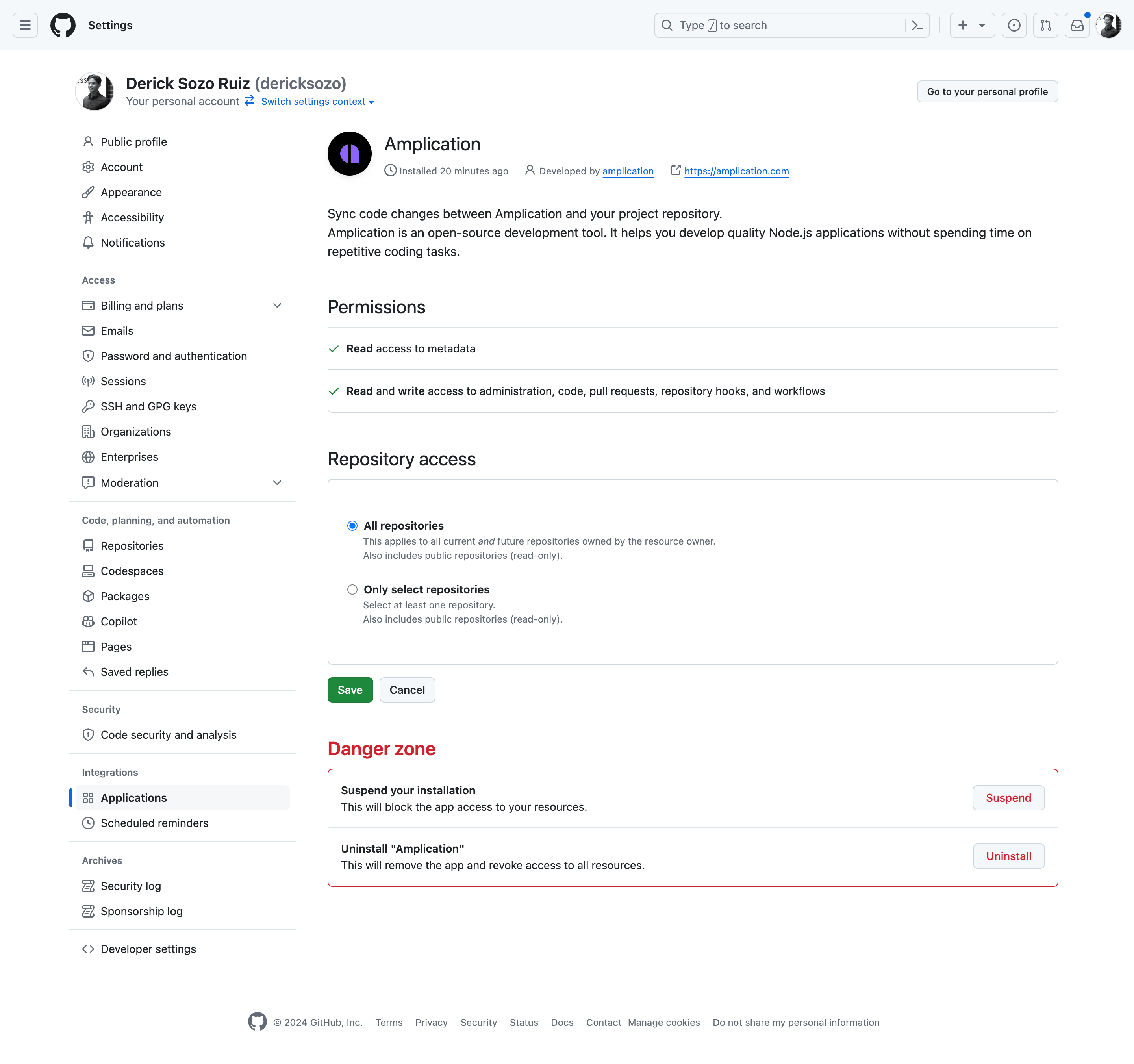The width and height of the screenshot is (1134, 1064).
Task: Expand Billing and plans chevron
Action: click(x=277, y=305)
